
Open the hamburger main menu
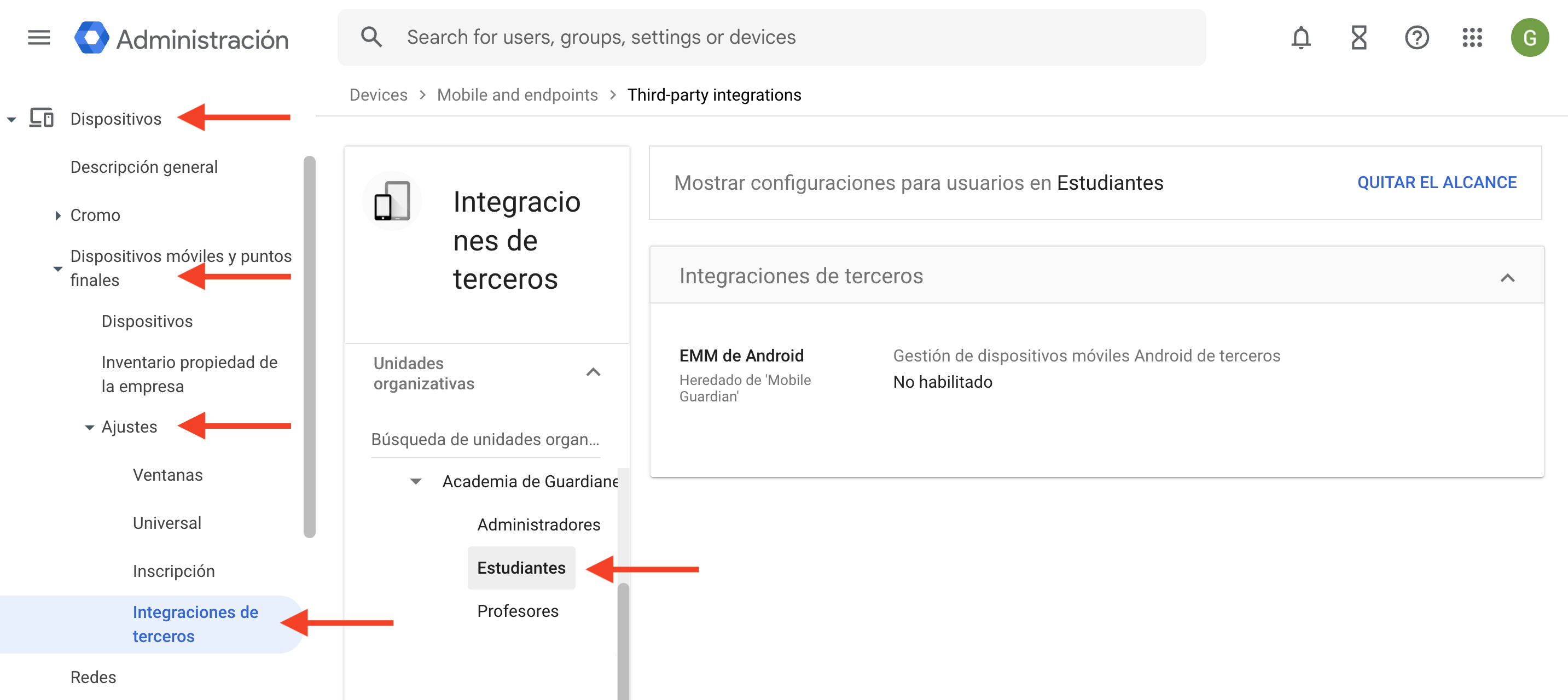[39, 38]
